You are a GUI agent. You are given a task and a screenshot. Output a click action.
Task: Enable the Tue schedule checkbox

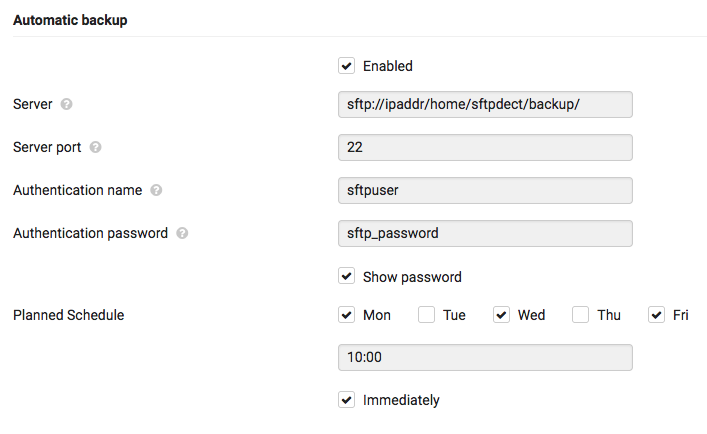[426, 315]
